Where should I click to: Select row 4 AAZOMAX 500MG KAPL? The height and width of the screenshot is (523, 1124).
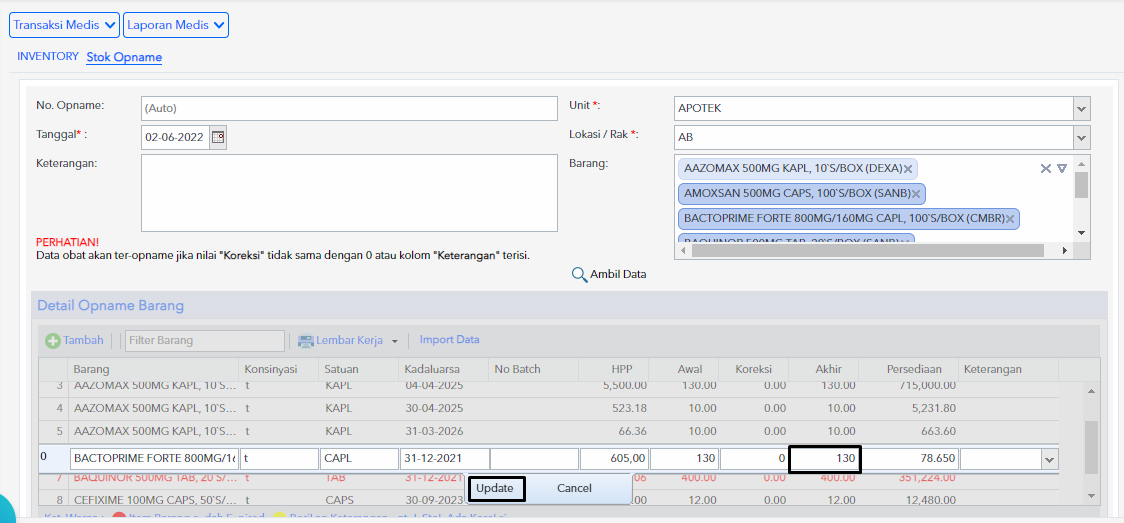click(x=548, y=408)
